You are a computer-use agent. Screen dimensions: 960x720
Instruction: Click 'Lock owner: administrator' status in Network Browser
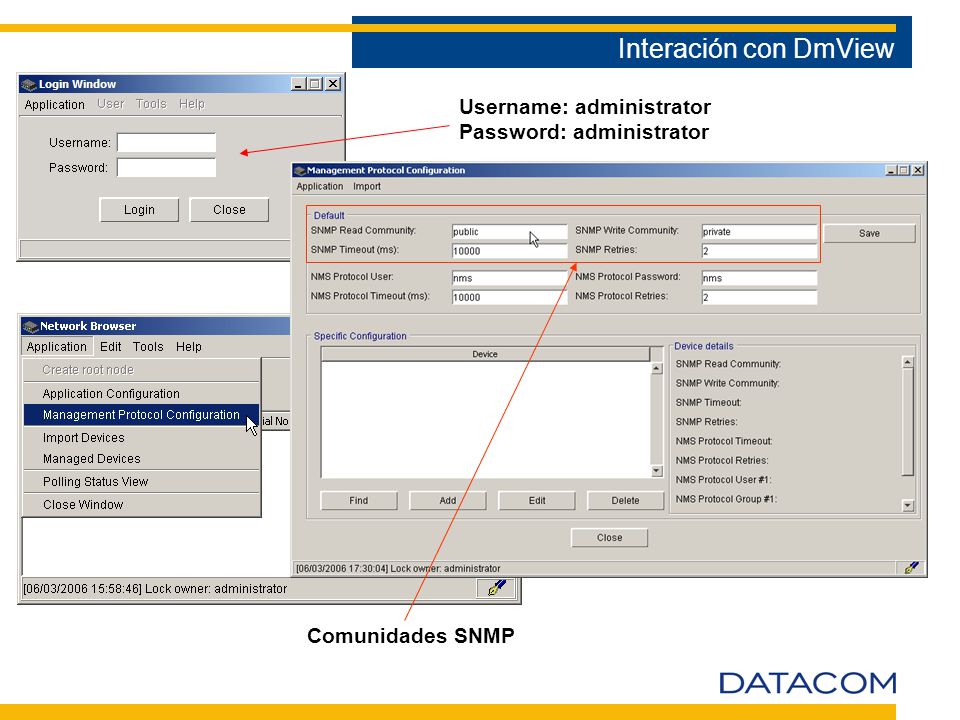[216, 589]
